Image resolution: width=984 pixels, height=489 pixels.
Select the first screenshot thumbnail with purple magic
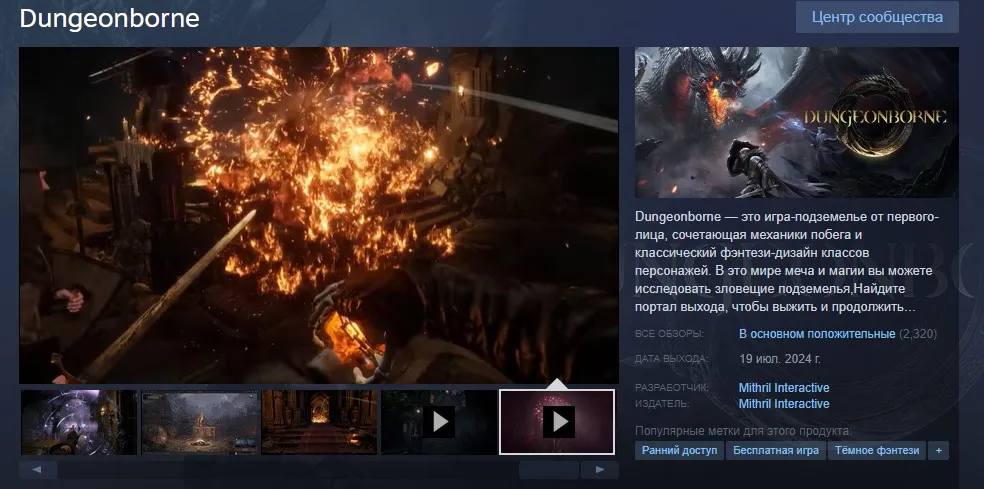[x=79, y=422]
